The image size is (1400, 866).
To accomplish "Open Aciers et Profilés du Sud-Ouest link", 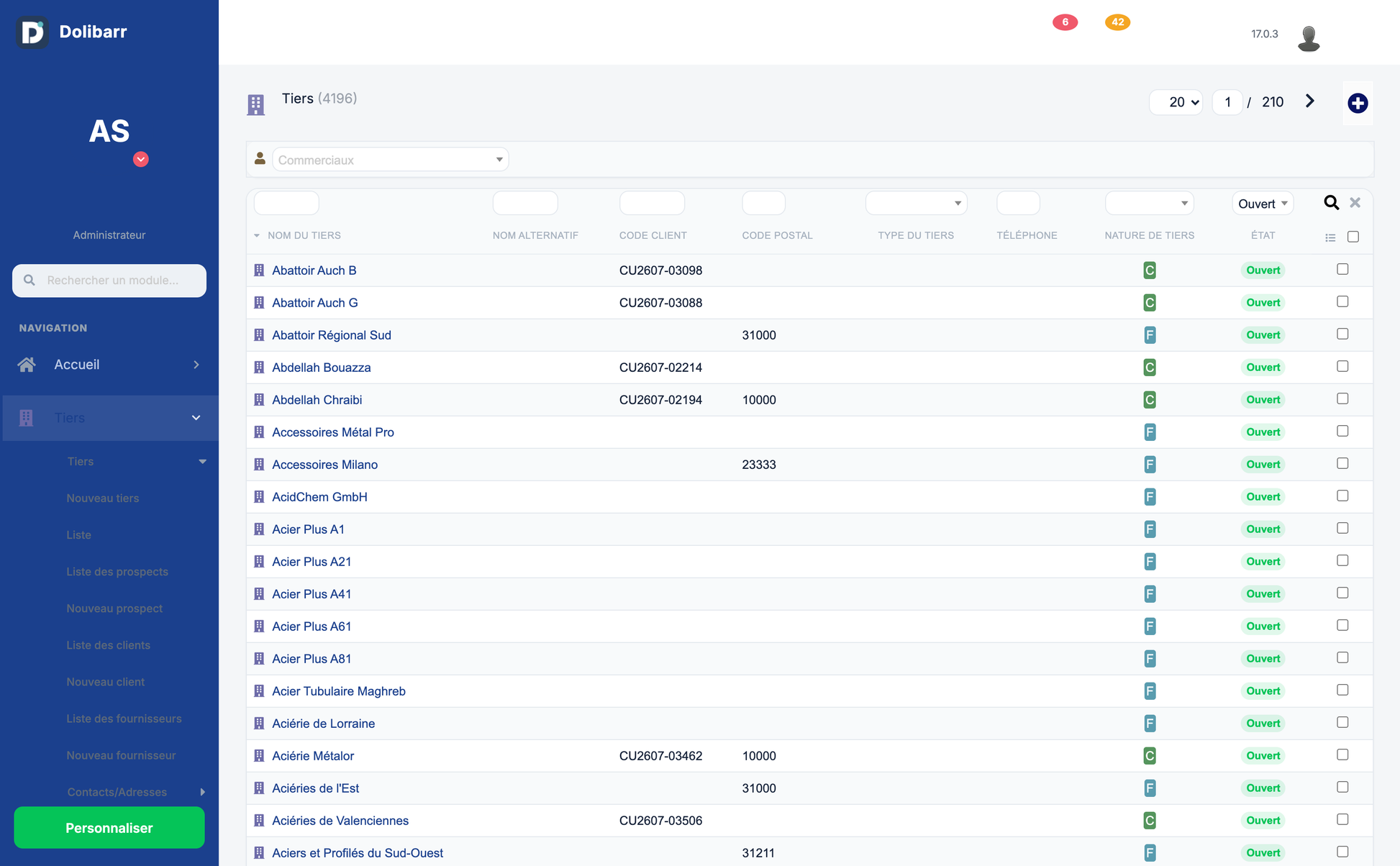I will point(357,853).
